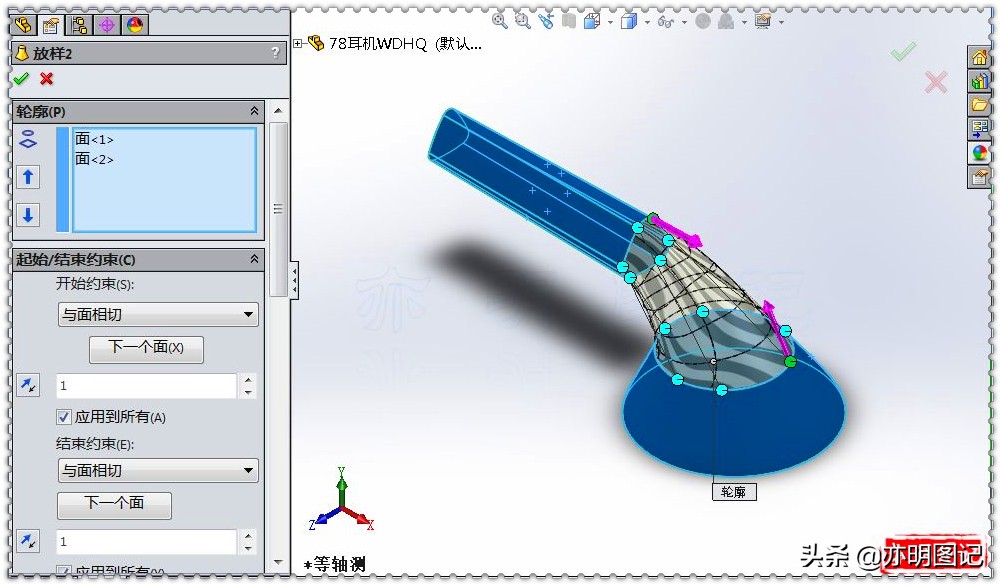Select the Zoom to Fit icon
The image size is (1001, 586).
[499, 20]
